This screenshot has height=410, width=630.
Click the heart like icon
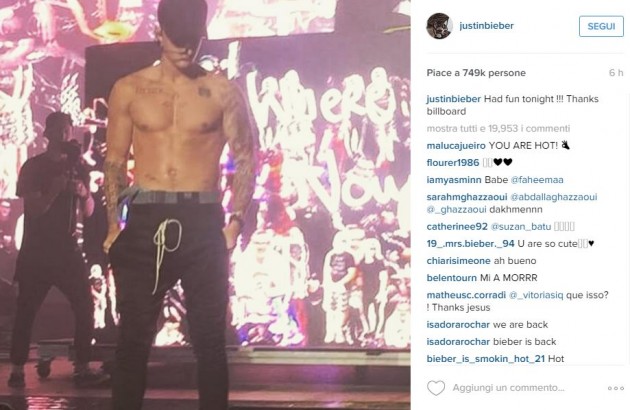436,388
